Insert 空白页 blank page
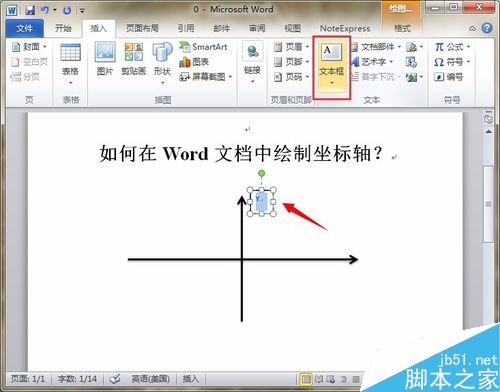 point(30,62)
